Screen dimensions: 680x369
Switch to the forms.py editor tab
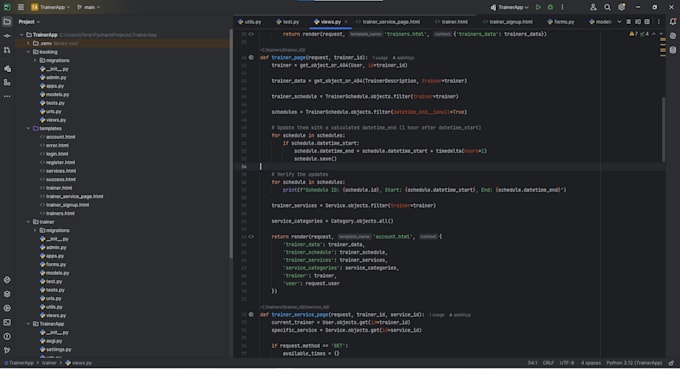560,22
